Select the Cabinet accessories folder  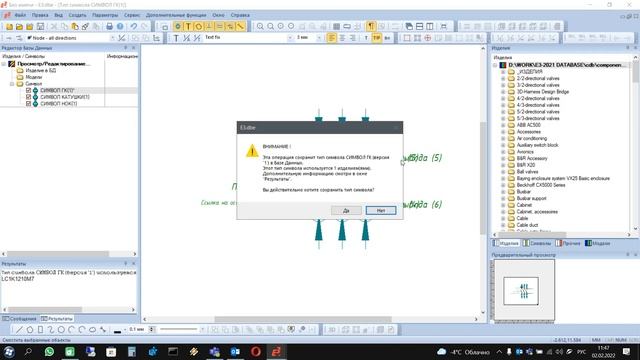tap(537, 211)
